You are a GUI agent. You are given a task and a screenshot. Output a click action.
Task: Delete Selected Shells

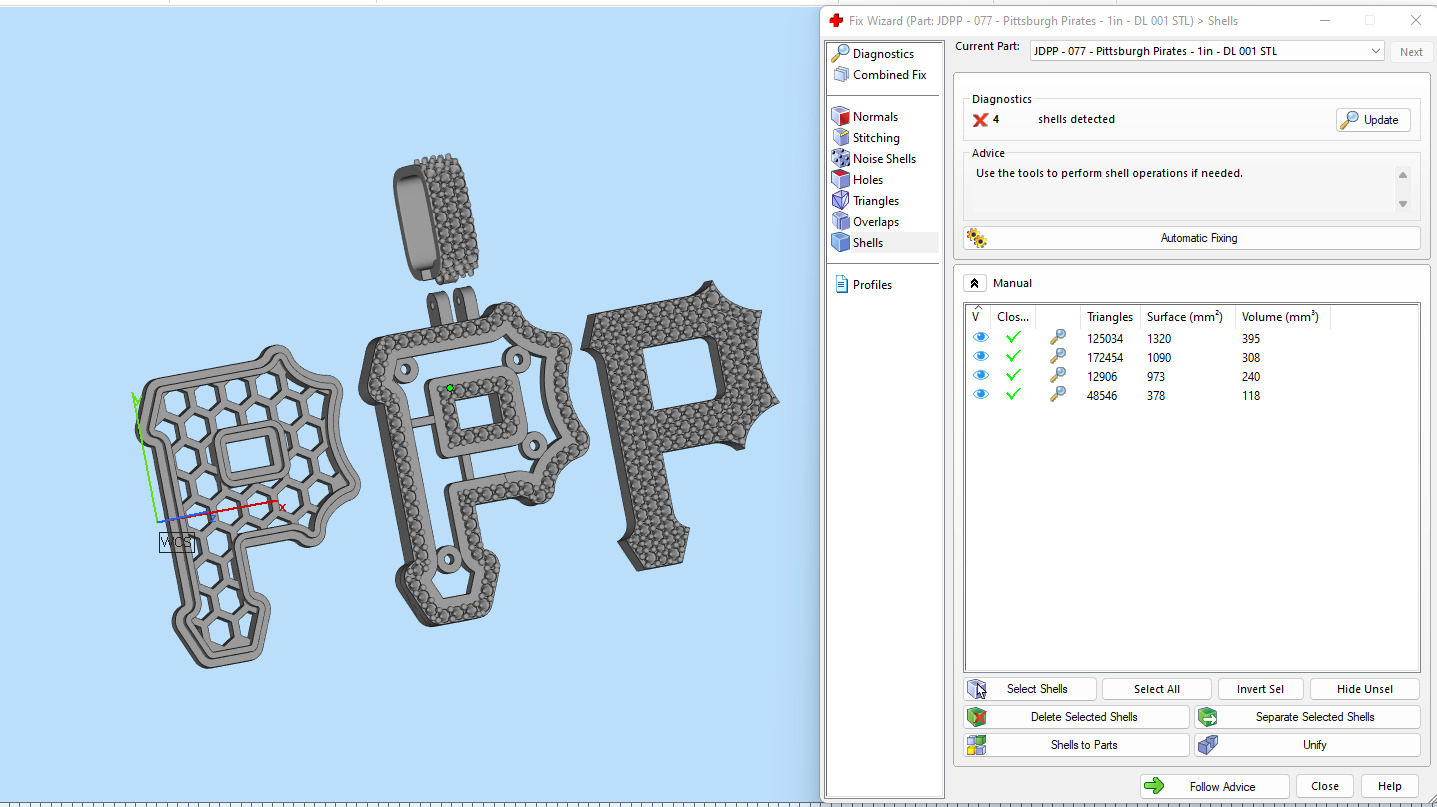pyautogui.click(x=1076, y=717)
